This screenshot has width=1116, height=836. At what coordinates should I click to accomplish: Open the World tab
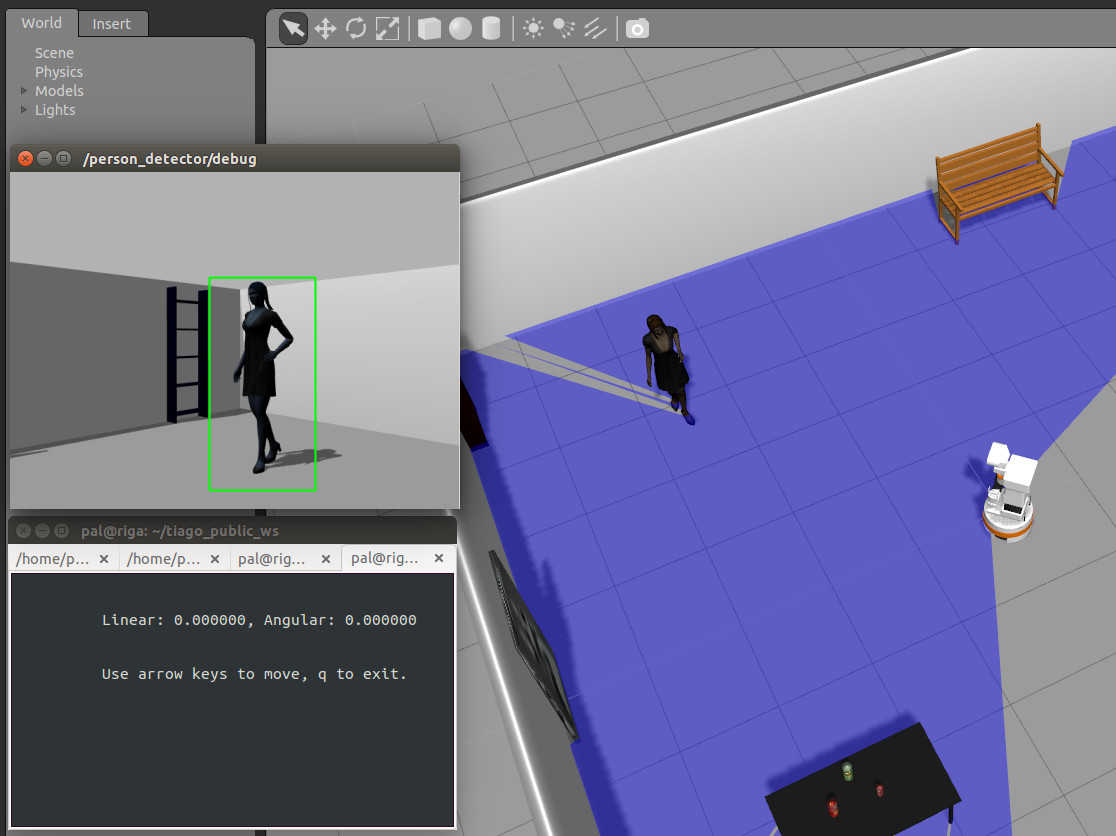click(x=41, y=23)
